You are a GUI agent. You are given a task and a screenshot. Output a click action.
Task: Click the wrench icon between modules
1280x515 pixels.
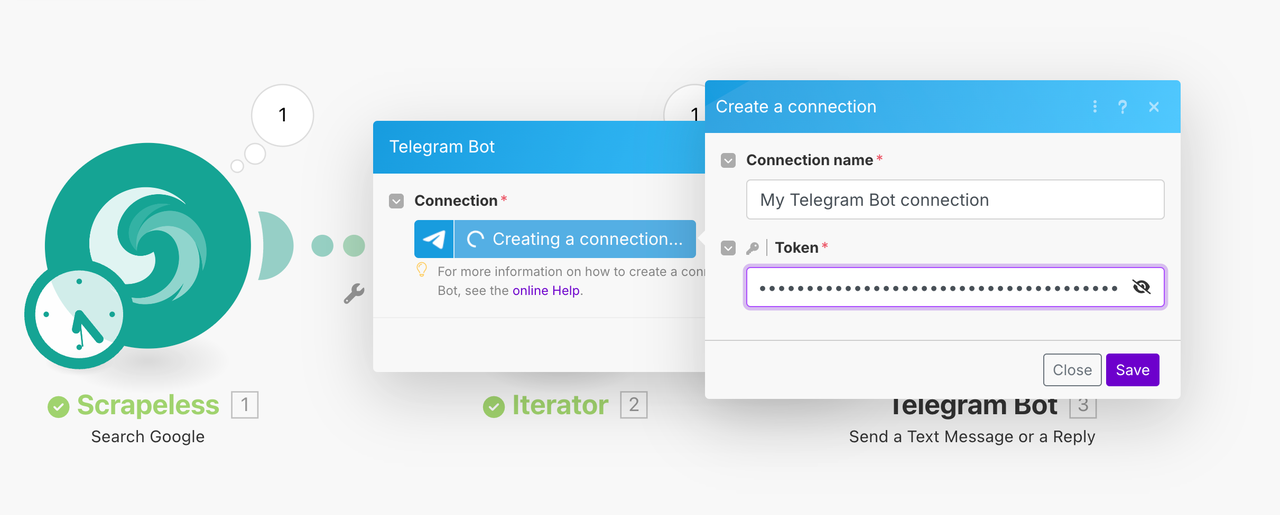[x=354, y=294]
